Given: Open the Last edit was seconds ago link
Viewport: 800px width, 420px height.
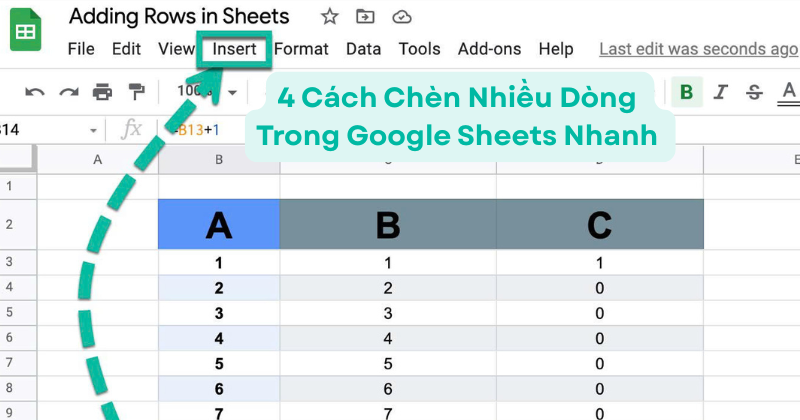Looking at the screenshot, I should point(698,49).
